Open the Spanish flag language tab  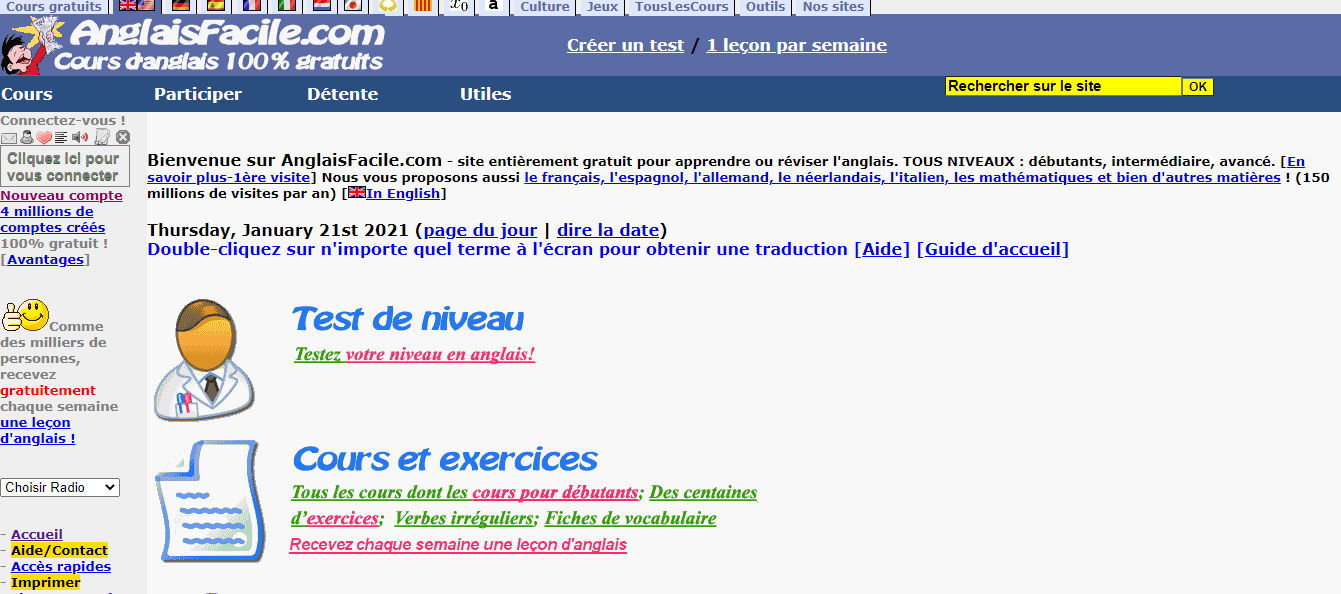coord(216,6)
